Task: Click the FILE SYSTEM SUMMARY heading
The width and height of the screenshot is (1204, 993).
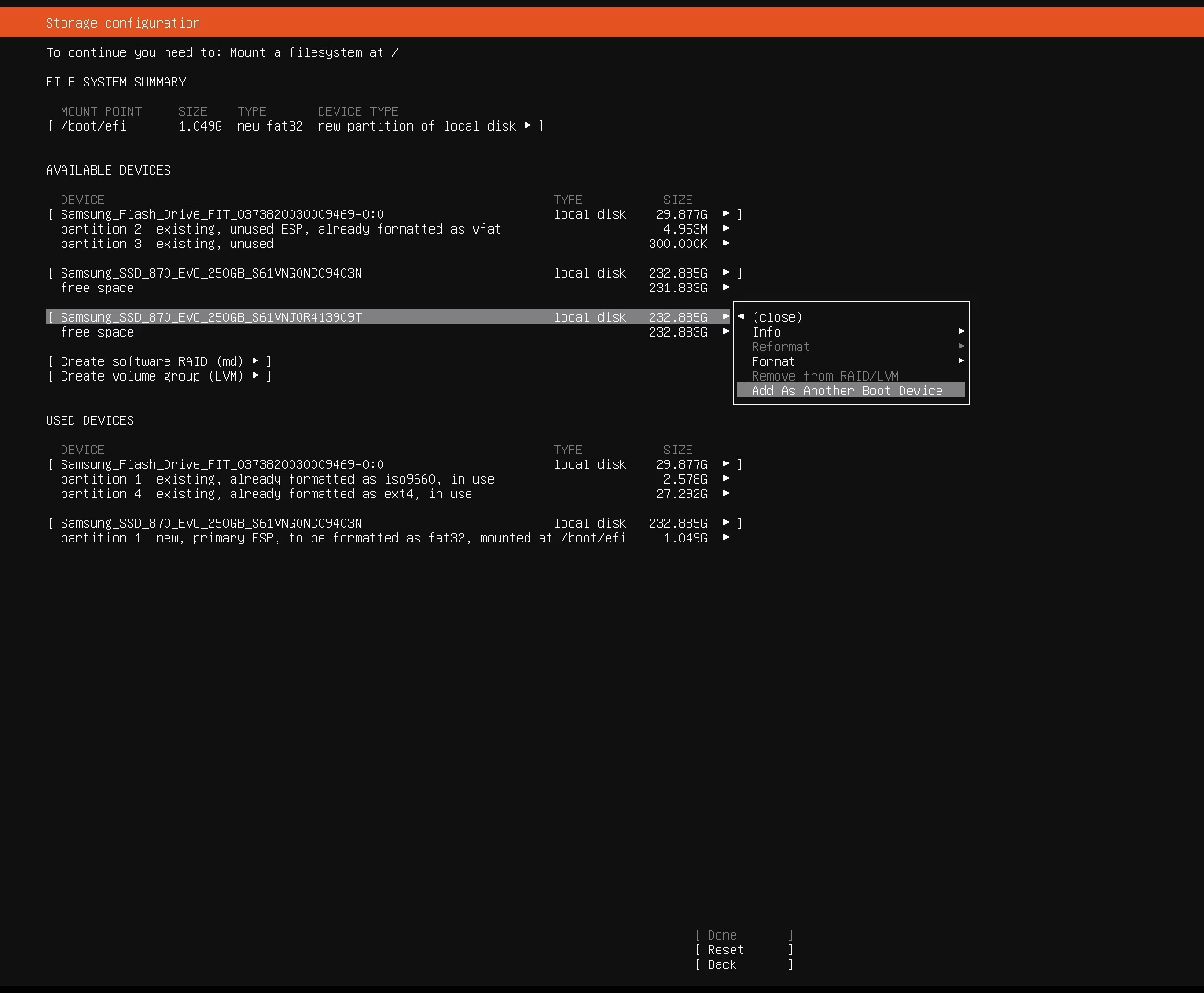Action: pos(116,82)
